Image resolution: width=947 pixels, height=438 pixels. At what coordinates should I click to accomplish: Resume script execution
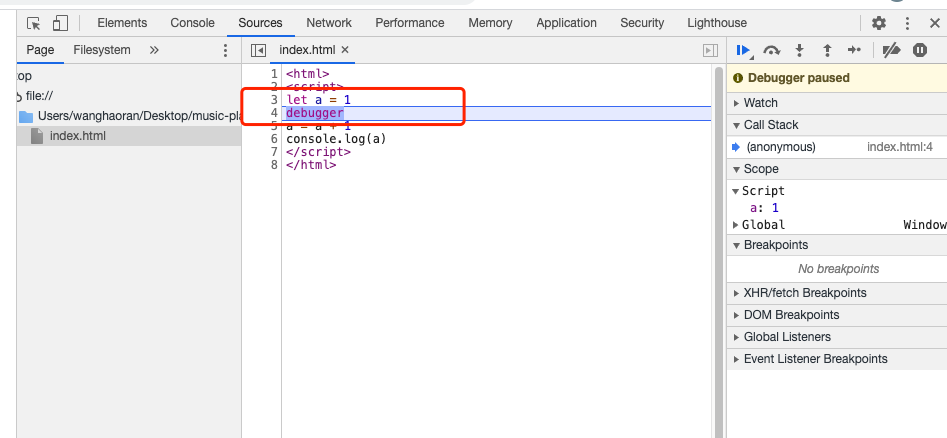point(744,51)
